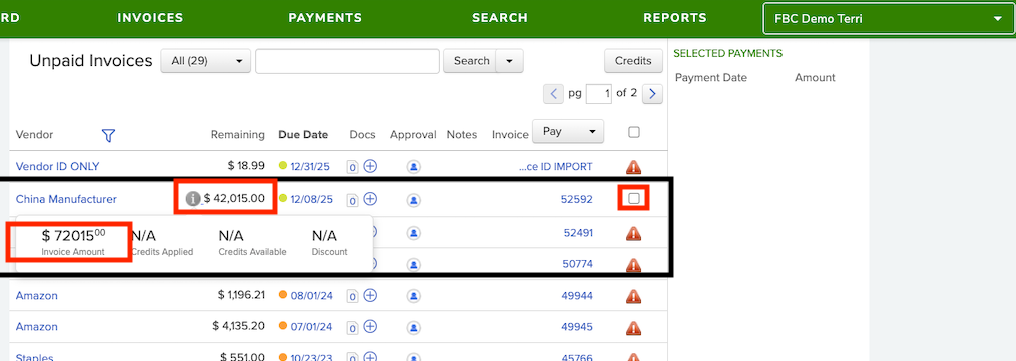Viewport: 1016px width, 361px height.
Task: Open the Vendor ID ONLY vendor link
Action: coord(58,167)
